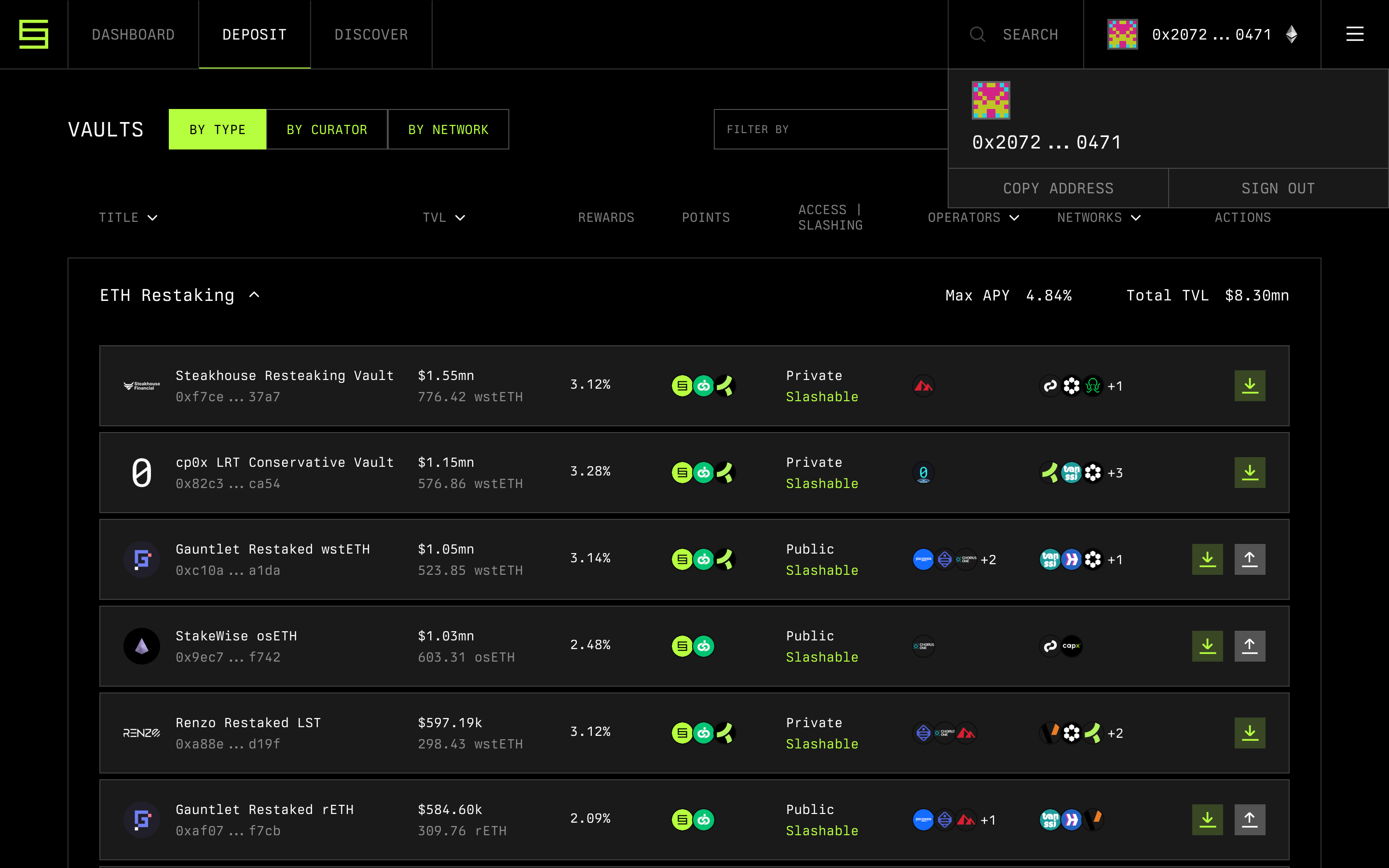This screenshot has height=868, width=1389.
Task: Select the Deposit tab
Action: [x=254, y=34]
